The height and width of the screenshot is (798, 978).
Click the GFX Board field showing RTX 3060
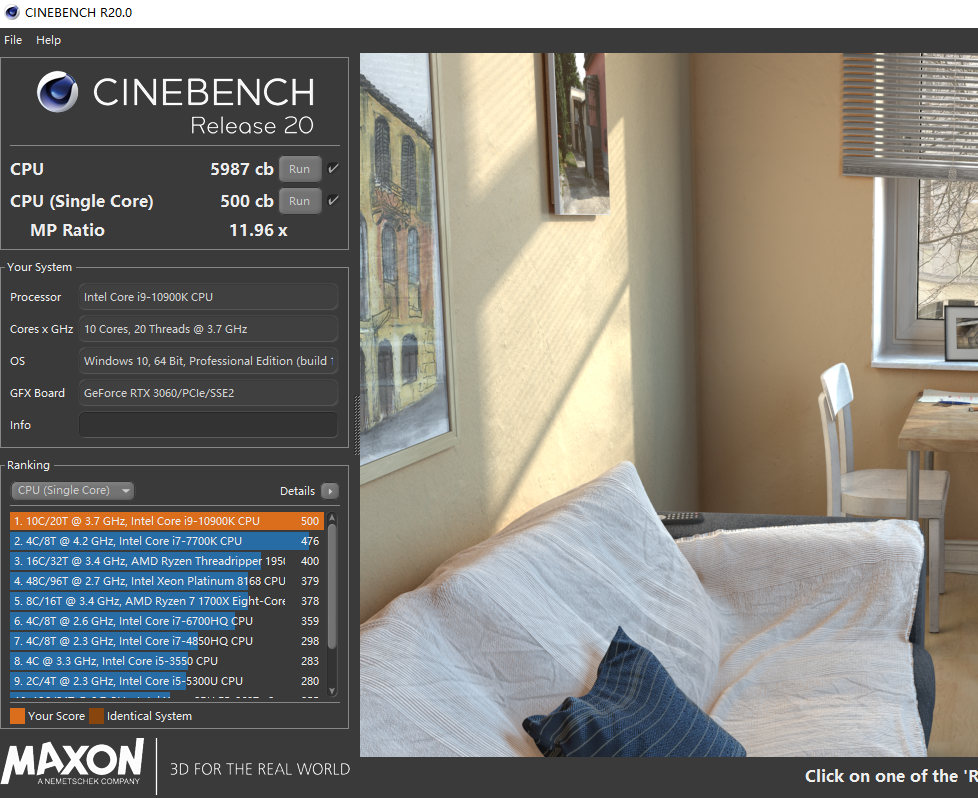coord(208,393)
